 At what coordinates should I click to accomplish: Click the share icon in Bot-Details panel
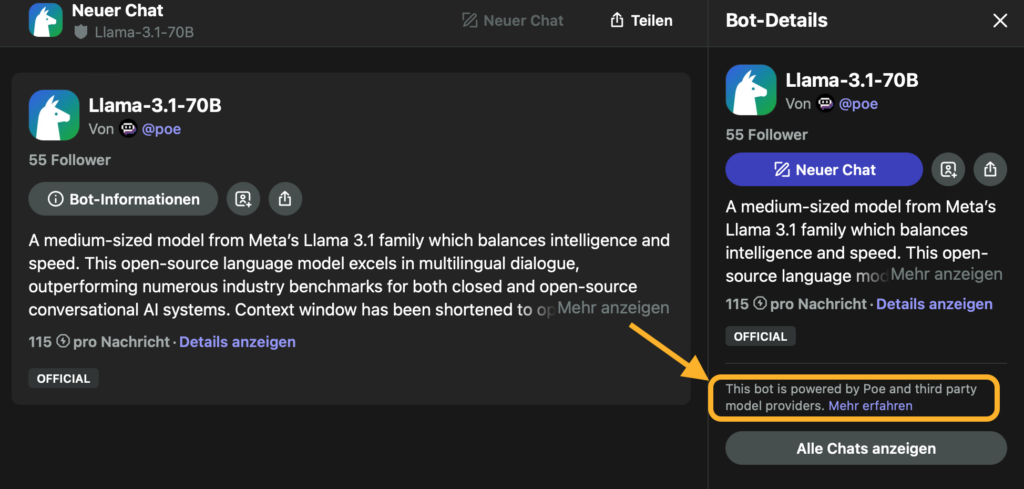point(990,170)
